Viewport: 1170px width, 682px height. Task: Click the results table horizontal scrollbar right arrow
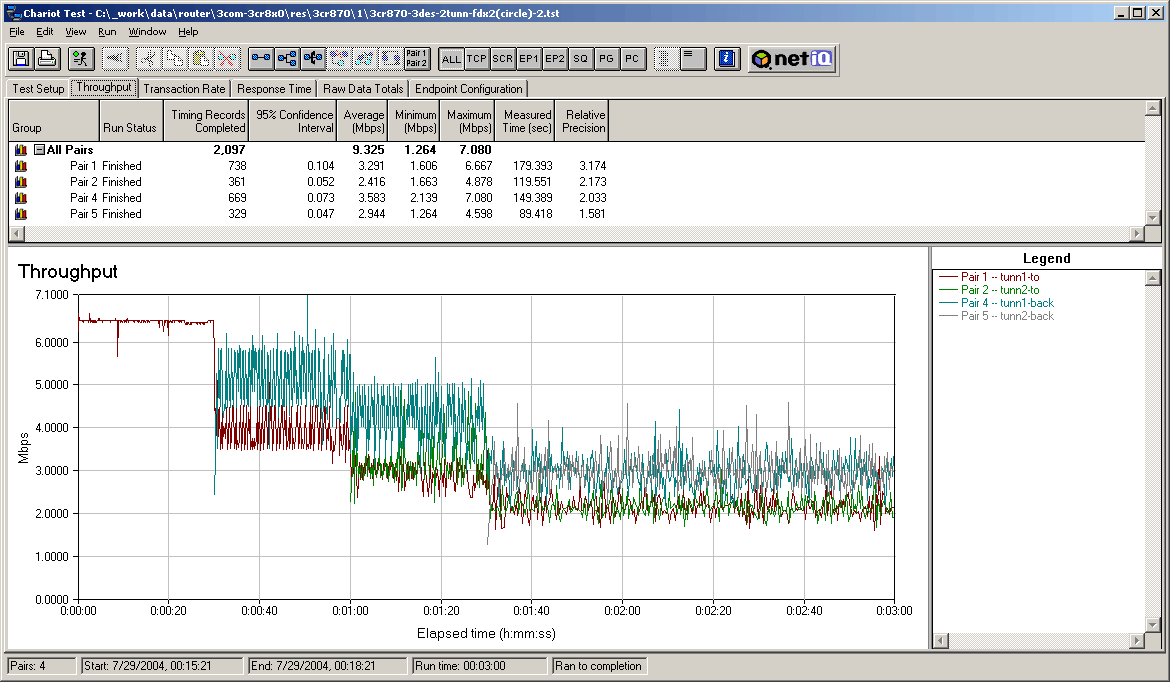coord(1136,233)
